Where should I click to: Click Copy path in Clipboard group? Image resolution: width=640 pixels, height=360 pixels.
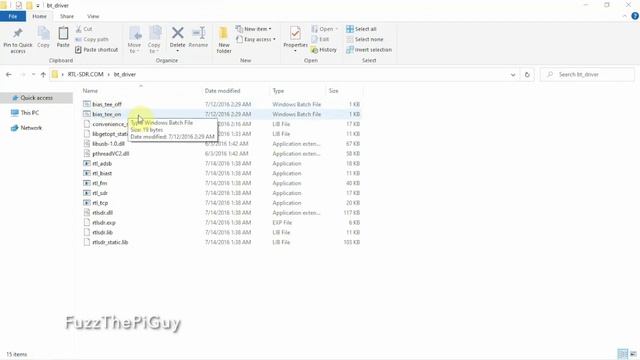click(92, 39)
